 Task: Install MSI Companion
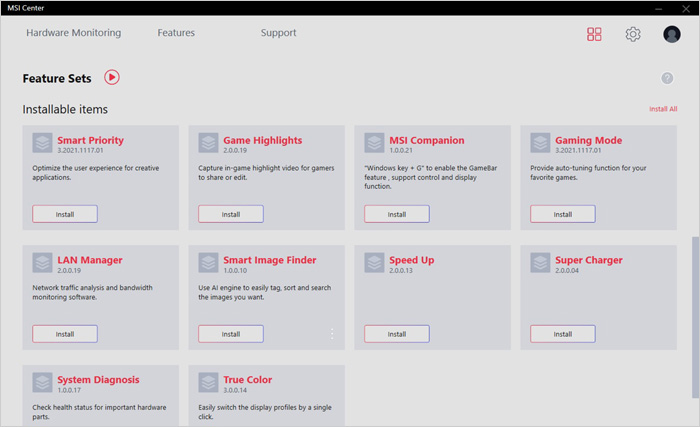(x=397, y=214)
